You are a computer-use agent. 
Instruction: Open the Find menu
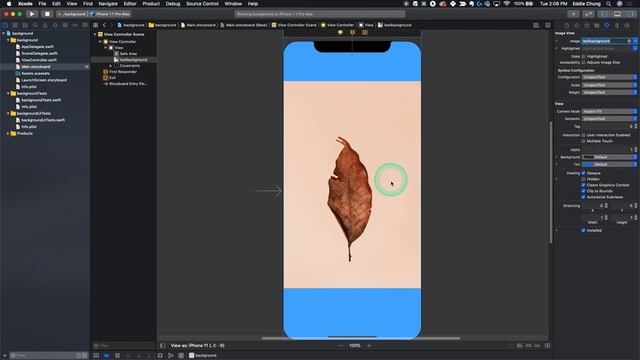tap(88, 4)
